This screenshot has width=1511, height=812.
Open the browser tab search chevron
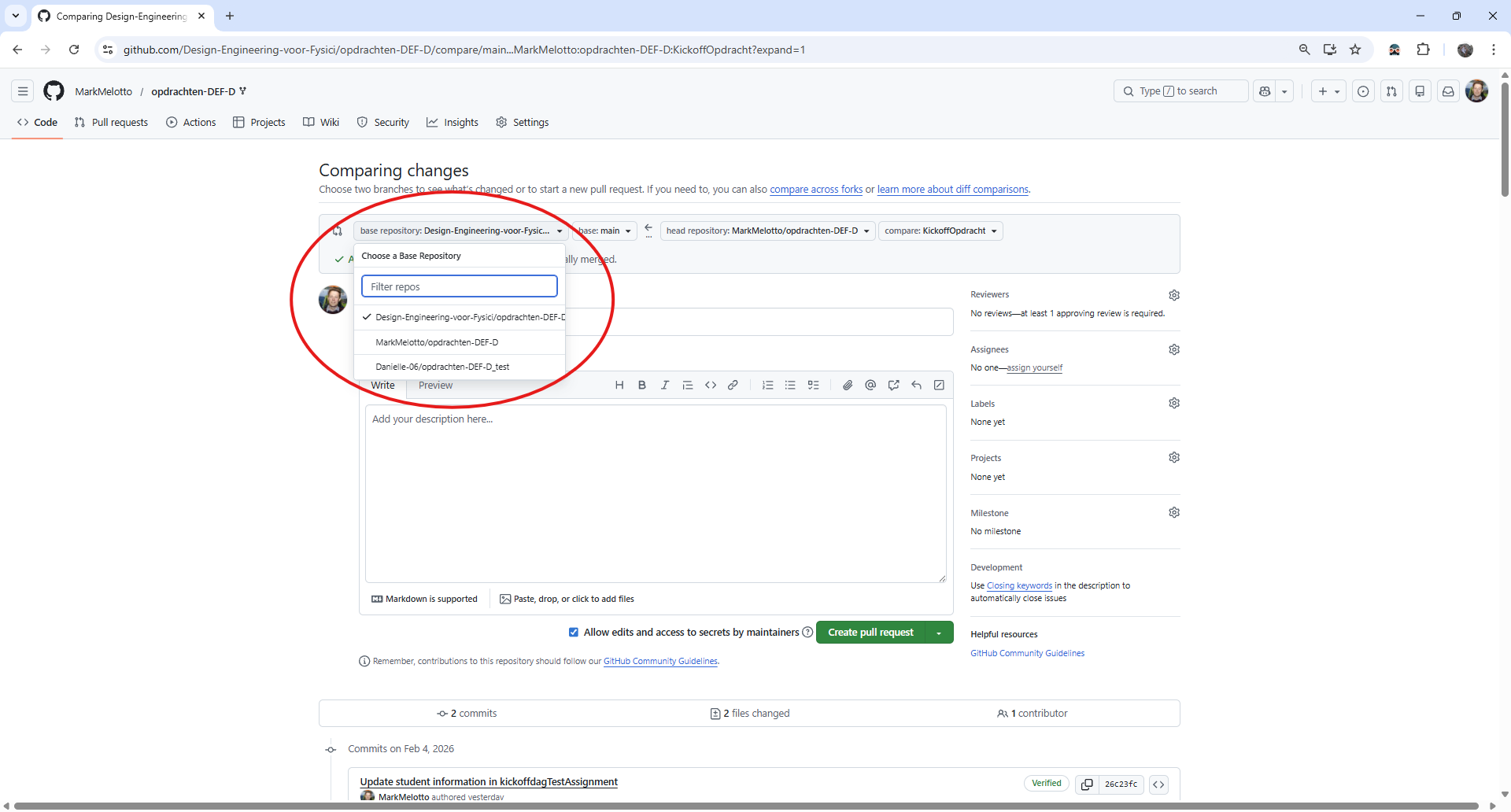pyautogui.click(x=16, y=16)
